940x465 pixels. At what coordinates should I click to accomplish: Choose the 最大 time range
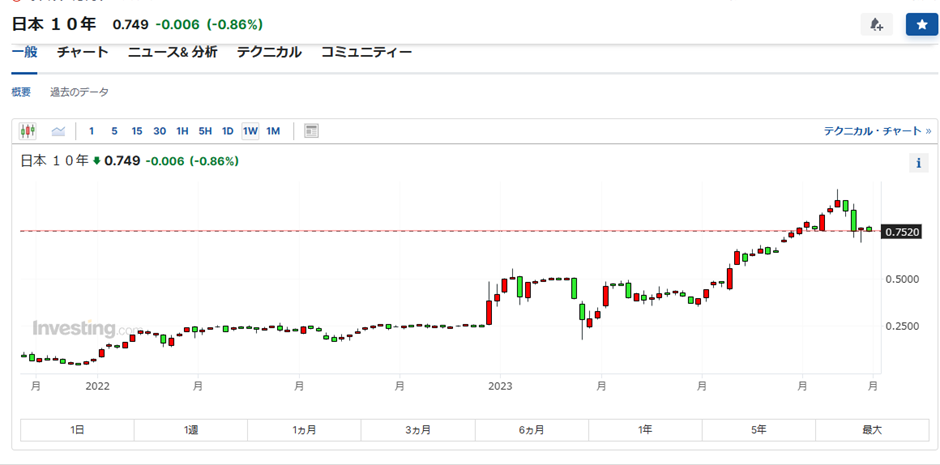pos(872,430)
